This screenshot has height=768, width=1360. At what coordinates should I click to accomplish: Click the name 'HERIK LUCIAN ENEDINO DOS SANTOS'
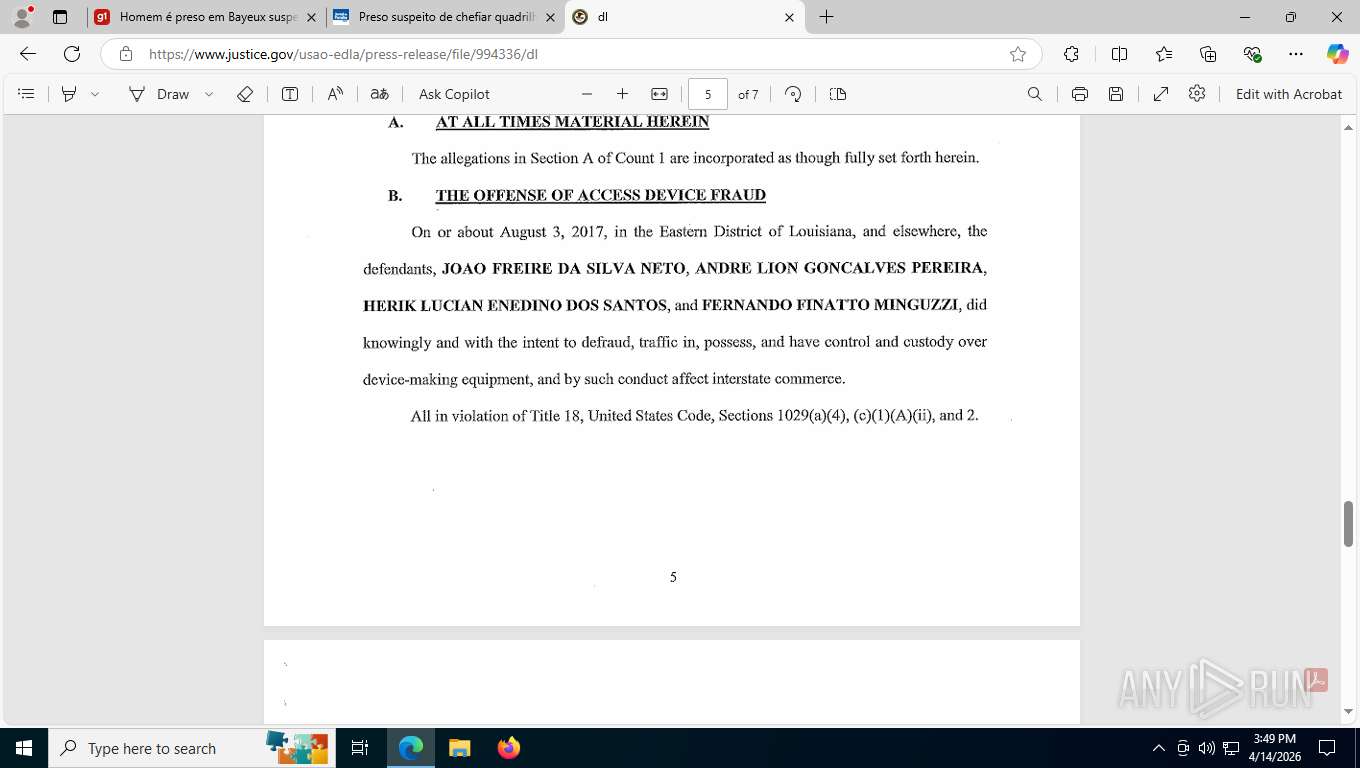click(x=515, y=305)
